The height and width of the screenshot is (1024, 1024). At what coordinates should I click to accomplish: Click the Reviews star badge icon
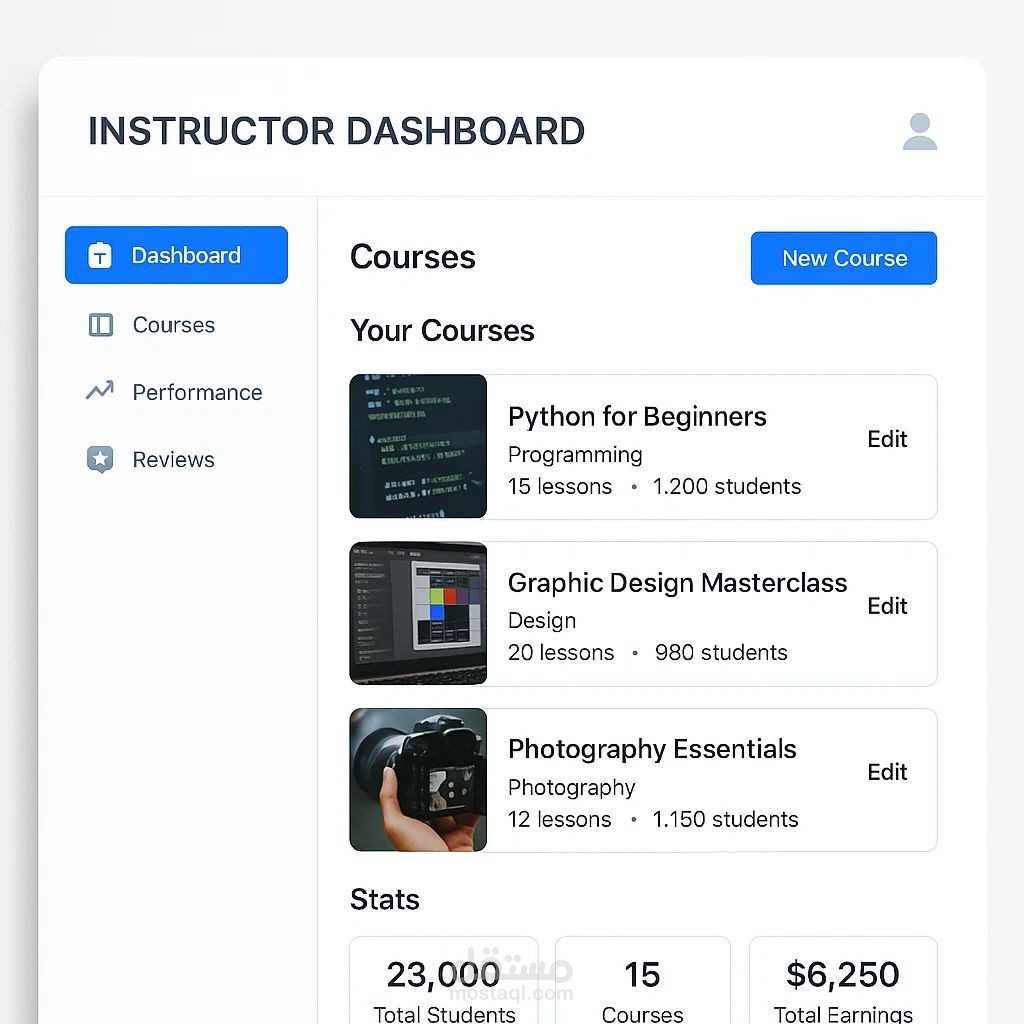(x=100, y=460)
